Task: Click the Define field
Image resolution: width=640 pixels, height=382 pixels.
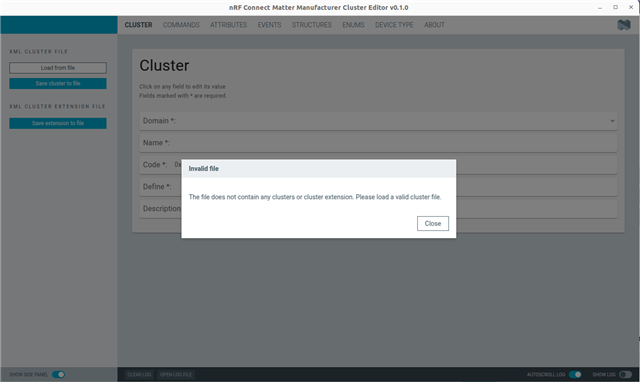Action: pos(378,187)
